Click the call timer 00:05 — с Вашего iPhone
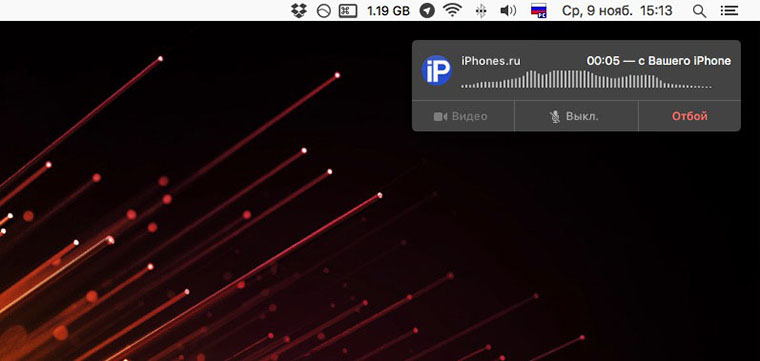Image resolution: width=760 pixels, height=361 pixels. point(659,61)
